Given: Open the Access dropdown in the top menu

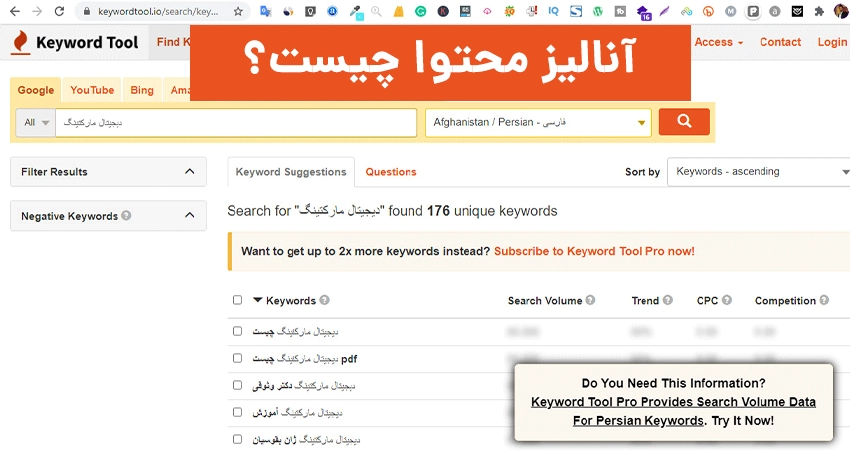Looking at the screenshot, I should click(719, 42).
